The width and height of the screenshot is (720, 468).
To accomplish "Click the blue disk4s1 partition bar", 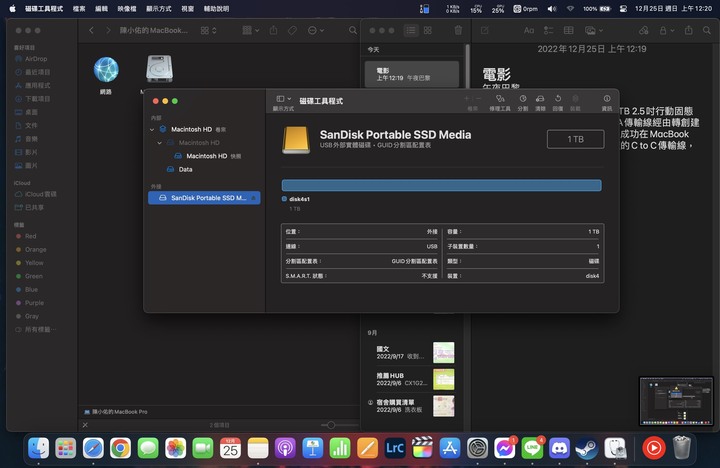I will [x=441, y=185].
